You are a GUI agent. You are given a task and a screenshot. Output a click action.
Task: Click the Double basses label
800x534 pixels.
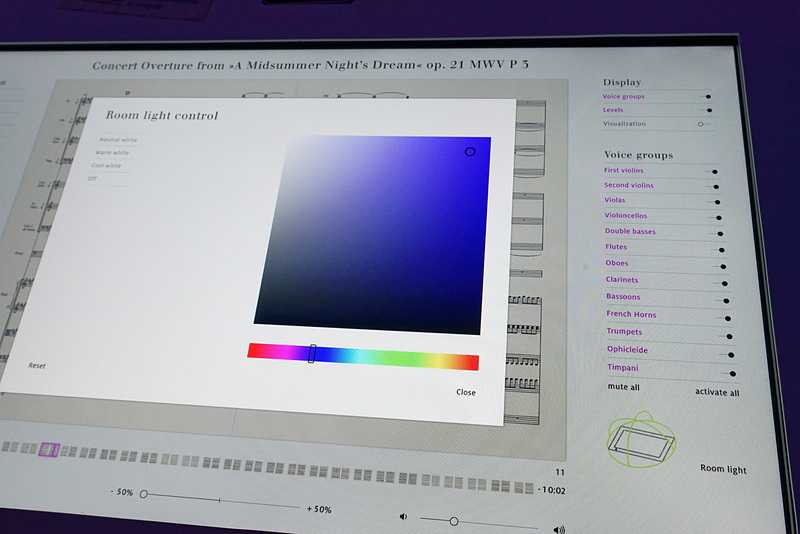coord(630,231)
